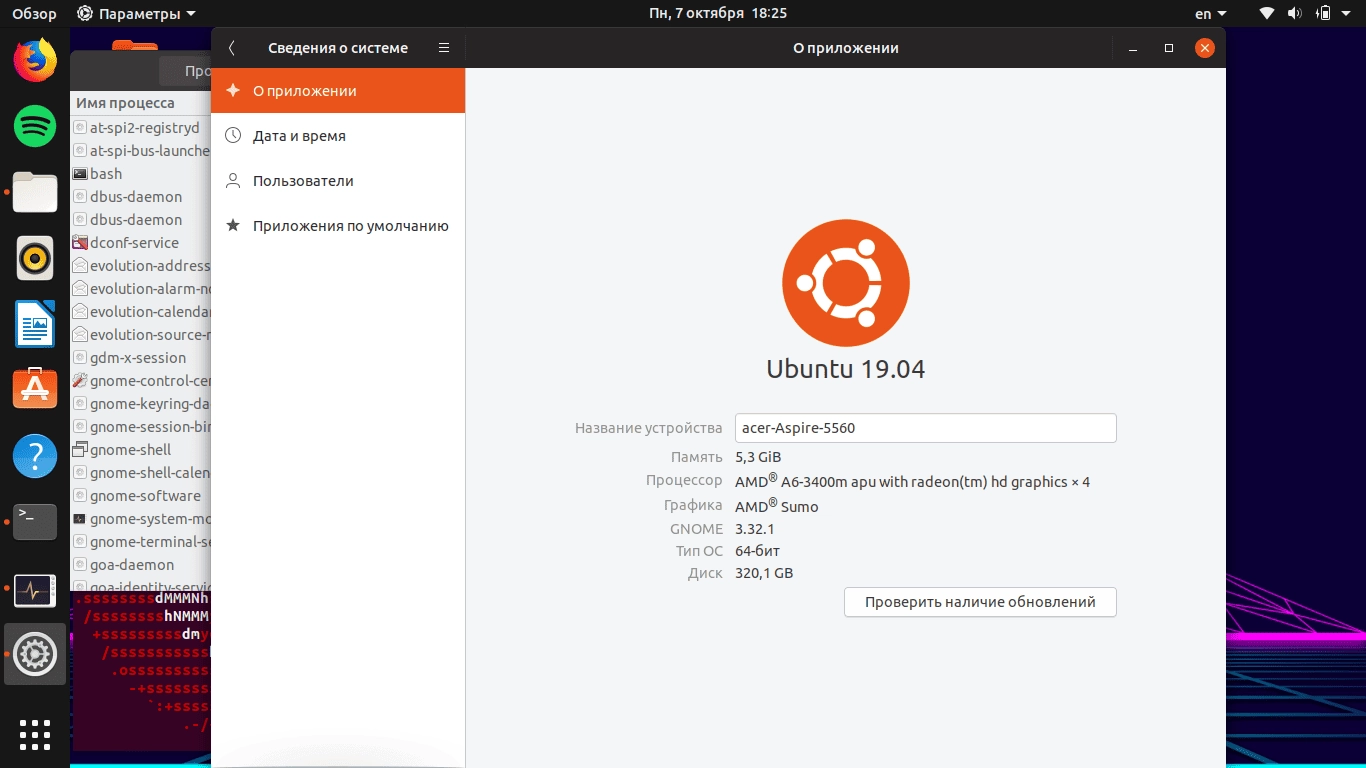This screenshot has width=1366, height=768.
Task: Click the AMD Sumo graphics value
Action: (777, 506)
